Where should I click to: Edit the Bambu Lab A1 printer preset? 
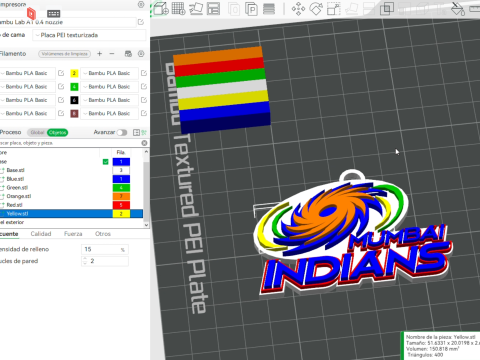[x=141, y=22]
